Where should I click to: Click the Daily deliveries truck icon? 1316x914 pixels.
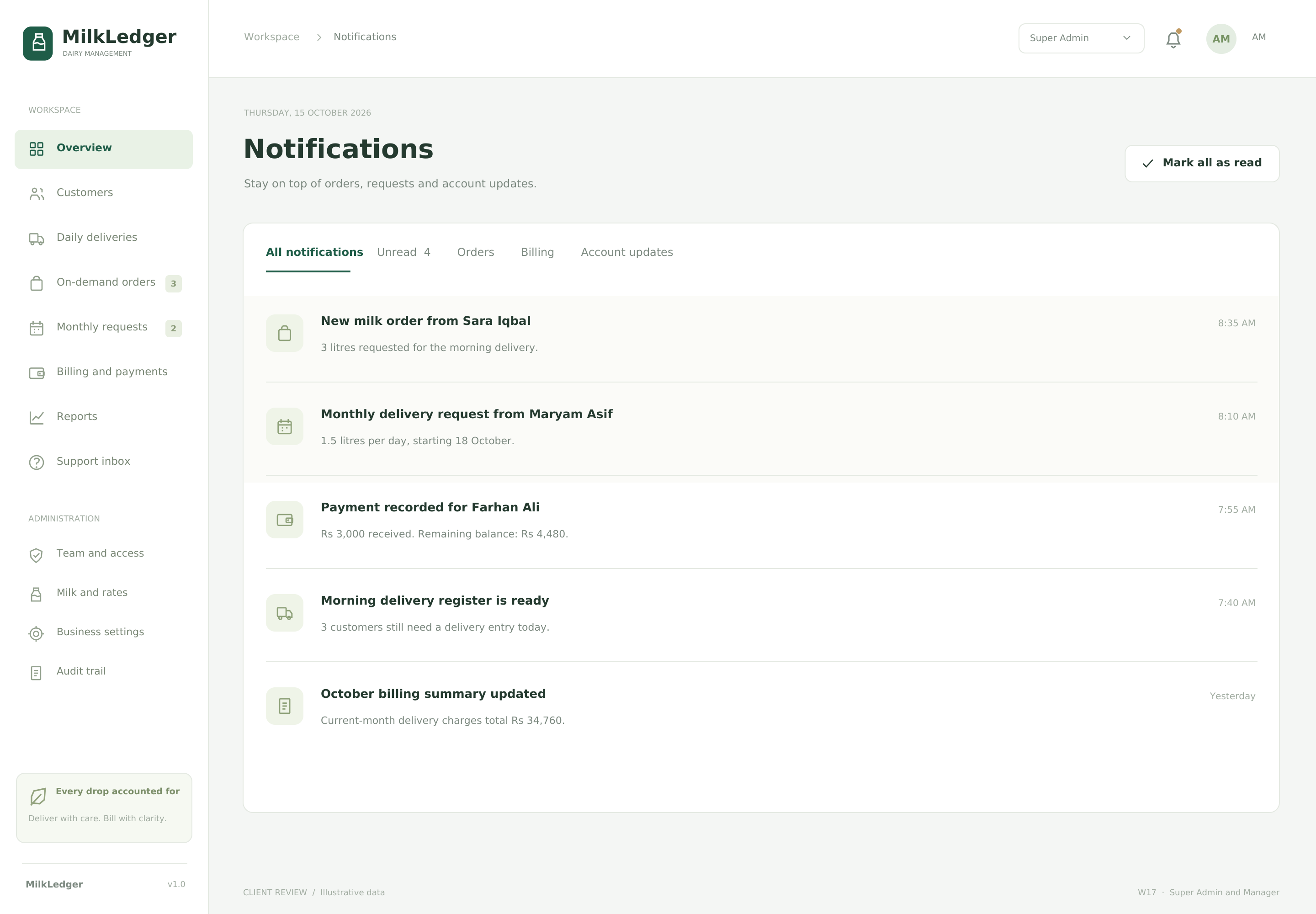[37, 239]
